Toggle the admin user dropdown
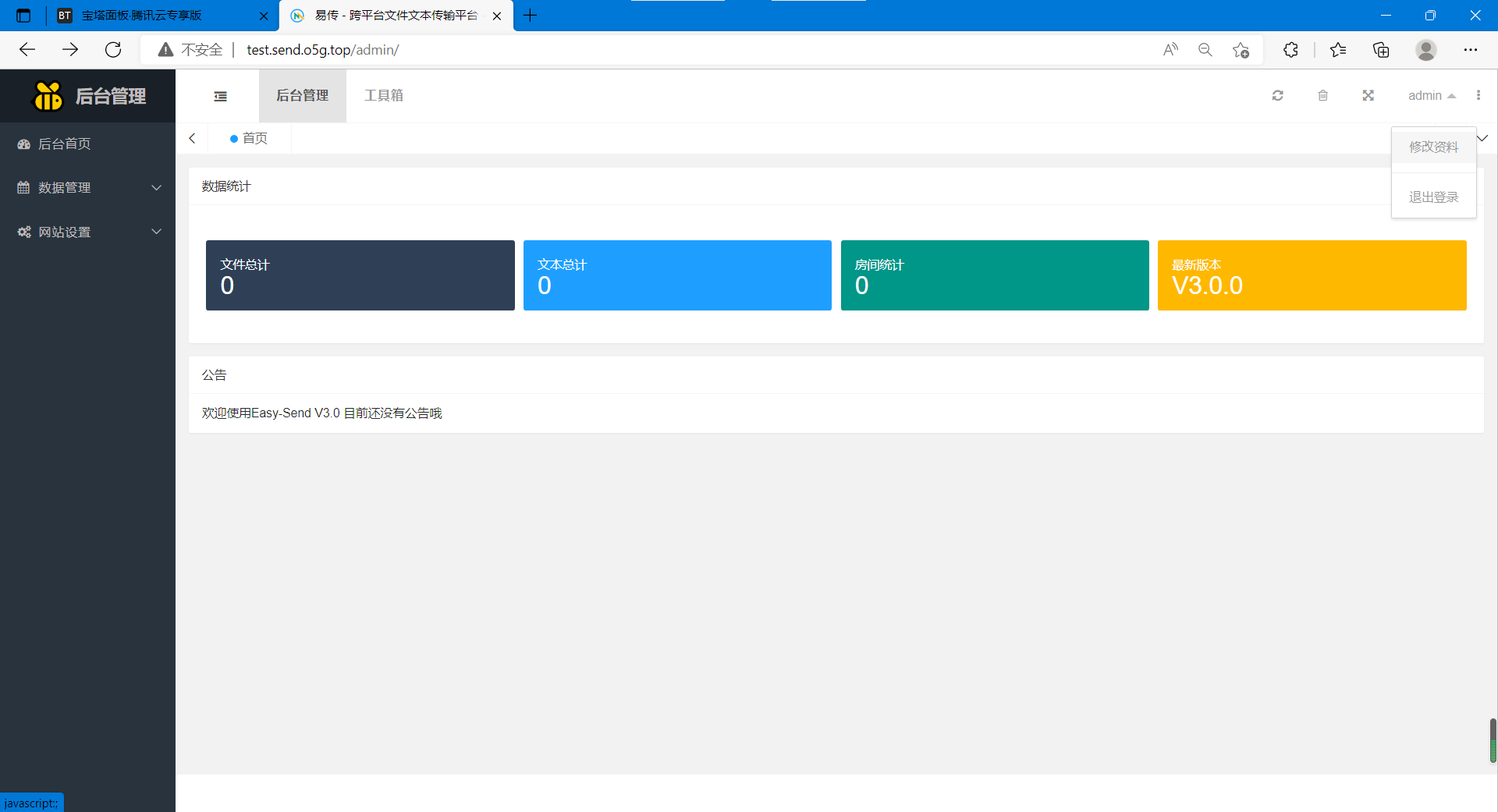 [x=1431, y=95]
